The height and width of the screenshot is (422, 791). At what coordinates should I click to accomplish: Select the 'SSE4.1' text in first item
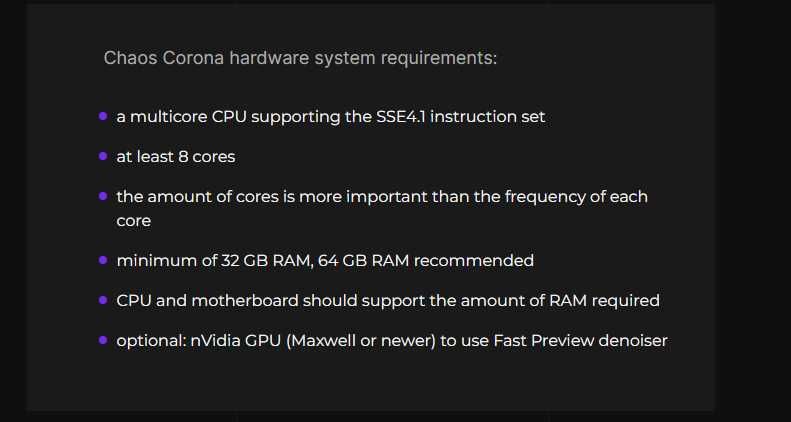point(401,117)
